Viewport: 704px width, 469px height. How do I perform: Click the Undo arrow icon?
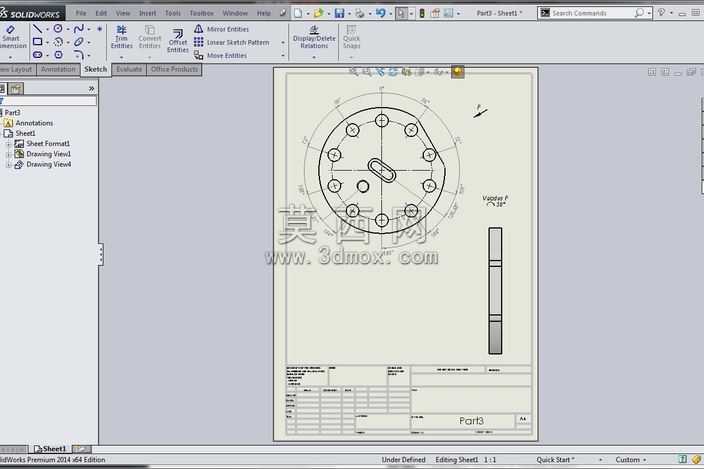pyautogui.click(x=381, y=13)
